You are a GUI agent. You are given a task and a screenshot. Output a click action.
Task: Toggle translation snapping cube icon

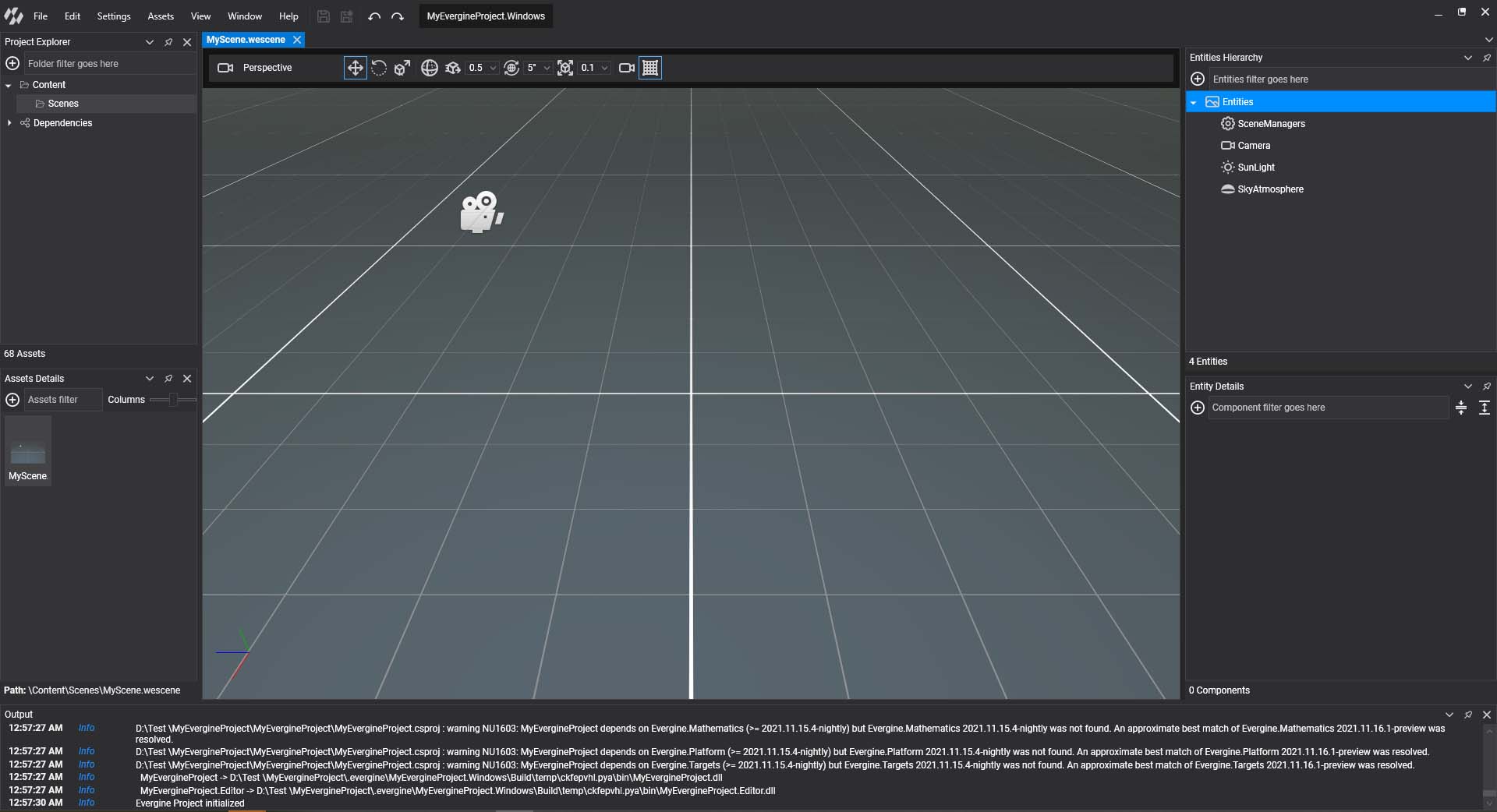point(453,68)
